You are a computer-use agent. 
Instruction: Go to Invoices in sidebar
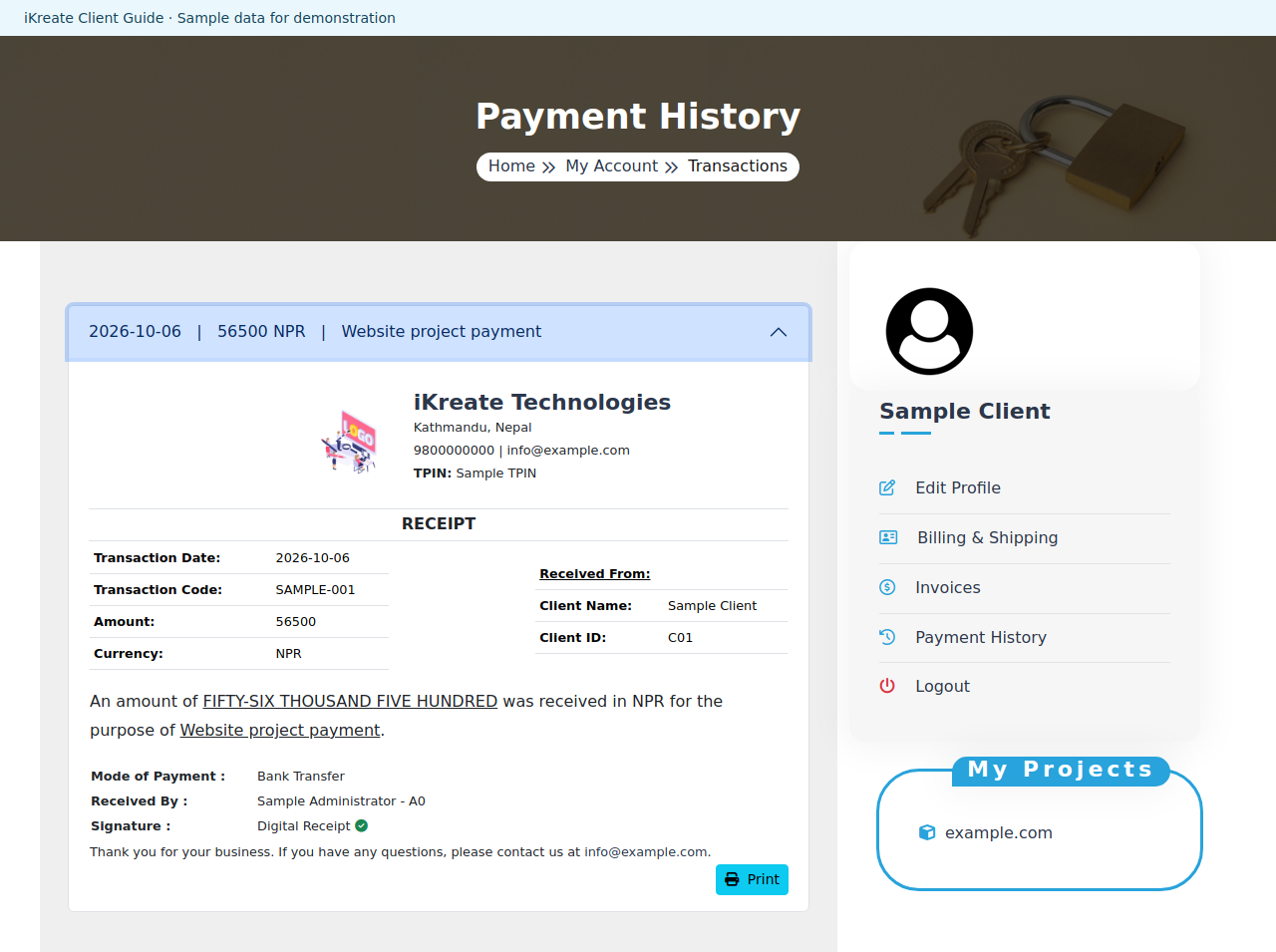(x=948, y=587)
